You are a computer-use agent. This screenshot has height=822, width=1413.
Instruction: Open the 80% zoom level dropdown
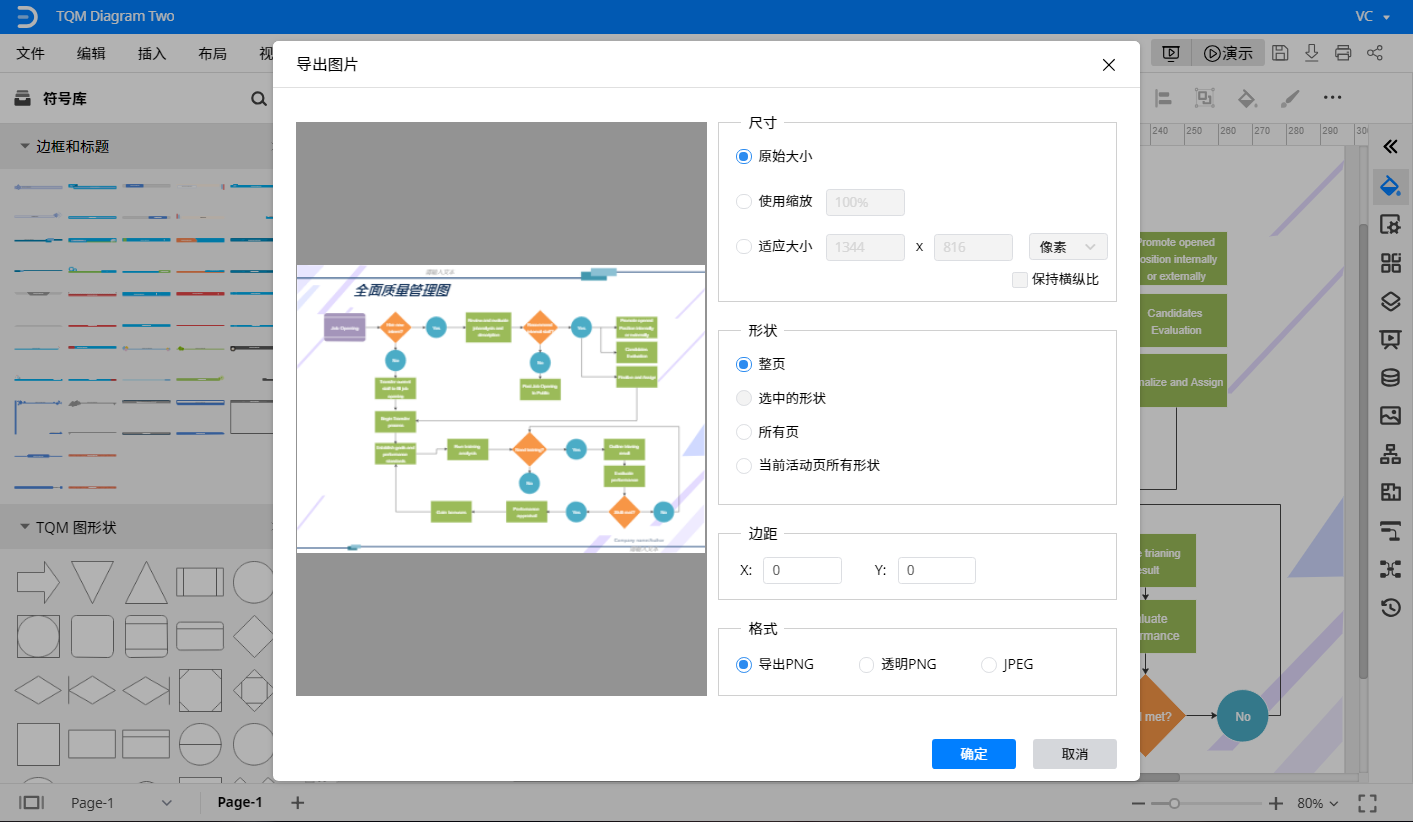(1319, 803)
